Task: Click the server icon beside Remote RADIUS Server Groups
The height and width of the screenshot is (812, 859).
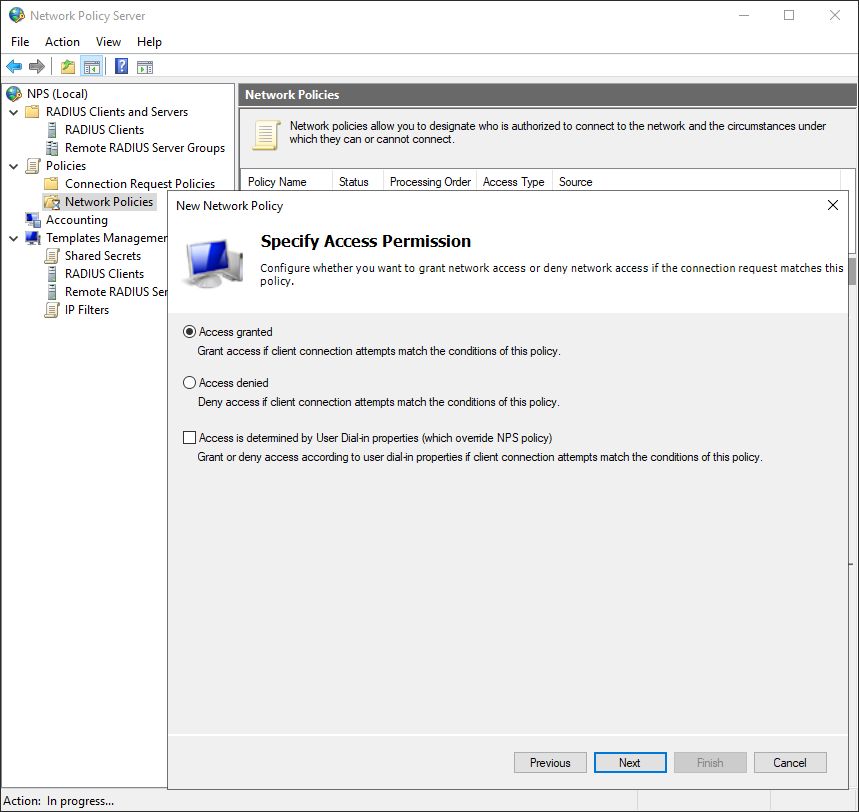Action: pyautogui.click(x=52, y=148)
